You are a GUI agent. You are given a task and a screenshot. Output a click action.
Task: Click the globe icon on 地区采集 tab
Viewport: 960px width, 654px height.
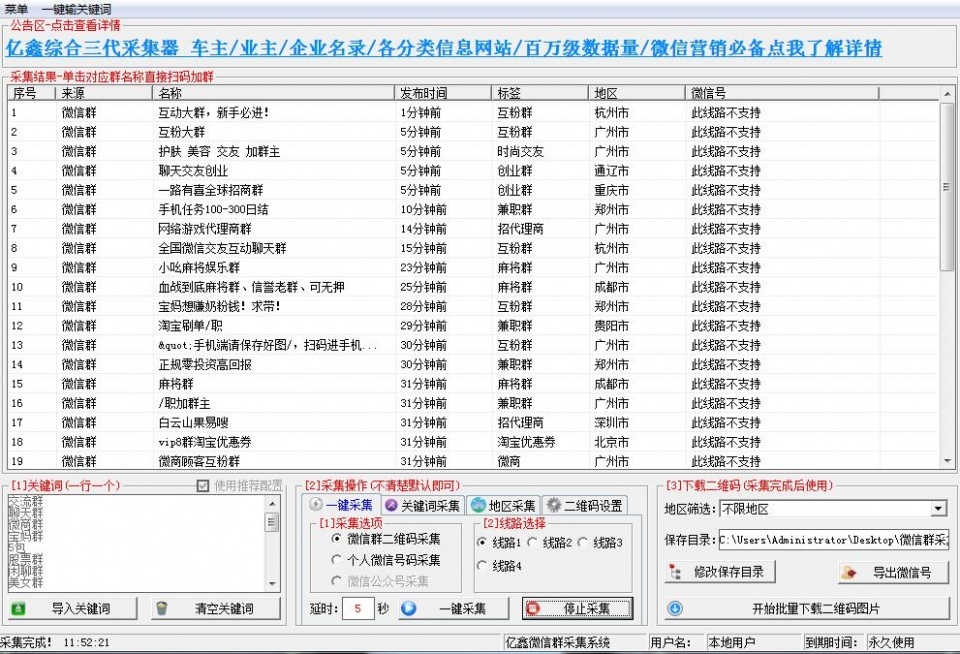pos(478,505)
